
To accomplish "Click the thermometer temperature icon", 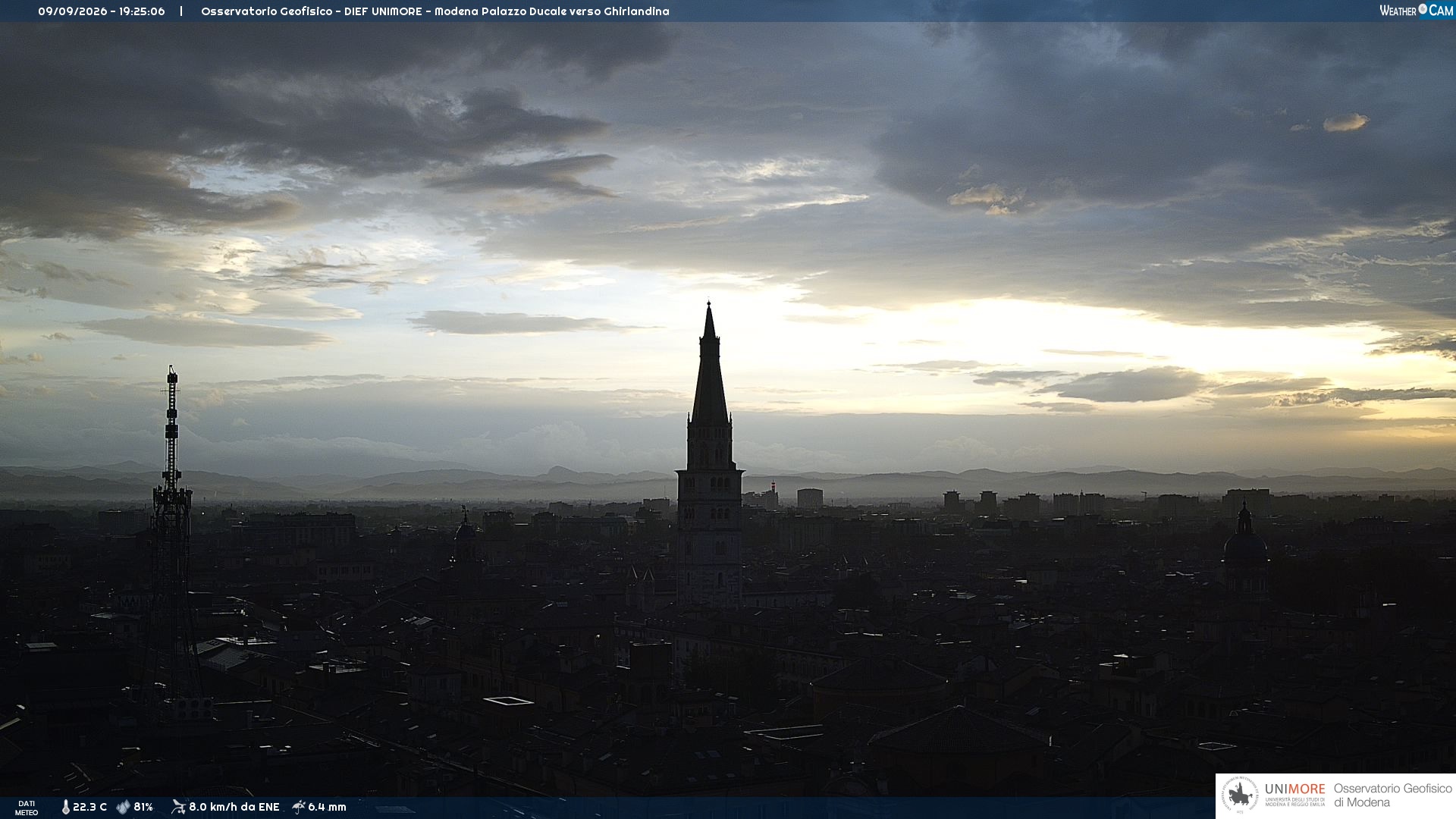I will click(x=65, y=808).
